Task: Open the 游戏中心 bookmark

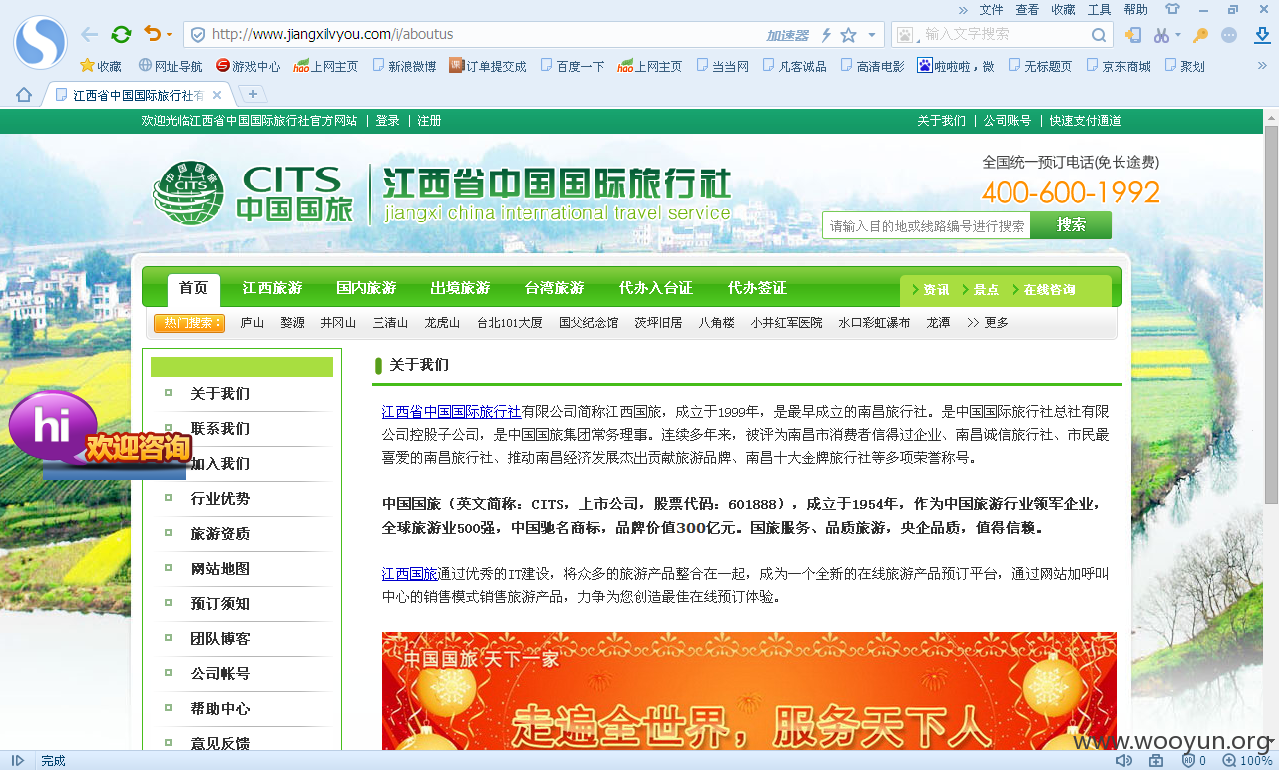Action: coord(248,66)
